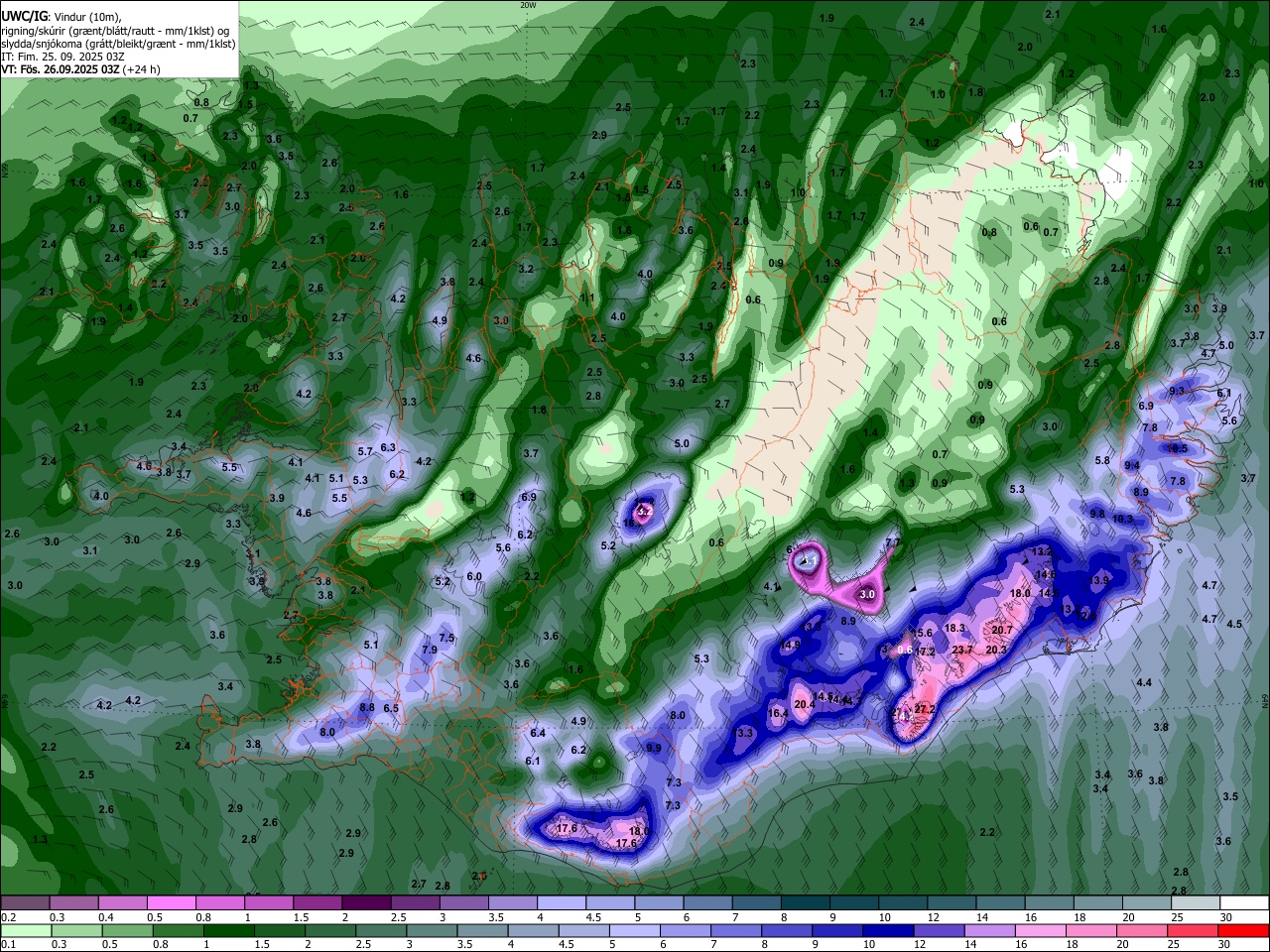The image size is (1270, 952).
Task: Click the valid time "VT: Fös. 26.09.2025 03Z" line
Action: tap(80, 69)
